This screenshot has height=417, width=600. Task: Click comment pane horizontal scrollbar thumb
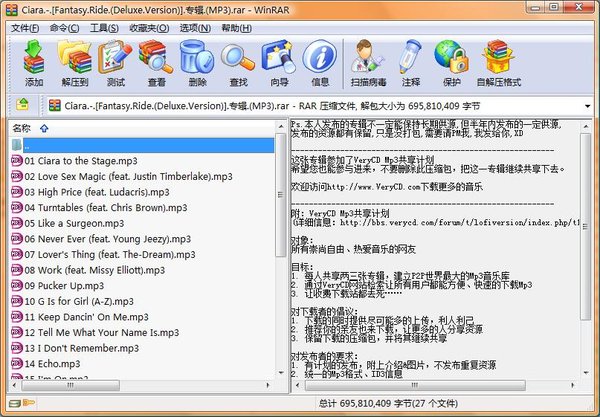415,385
